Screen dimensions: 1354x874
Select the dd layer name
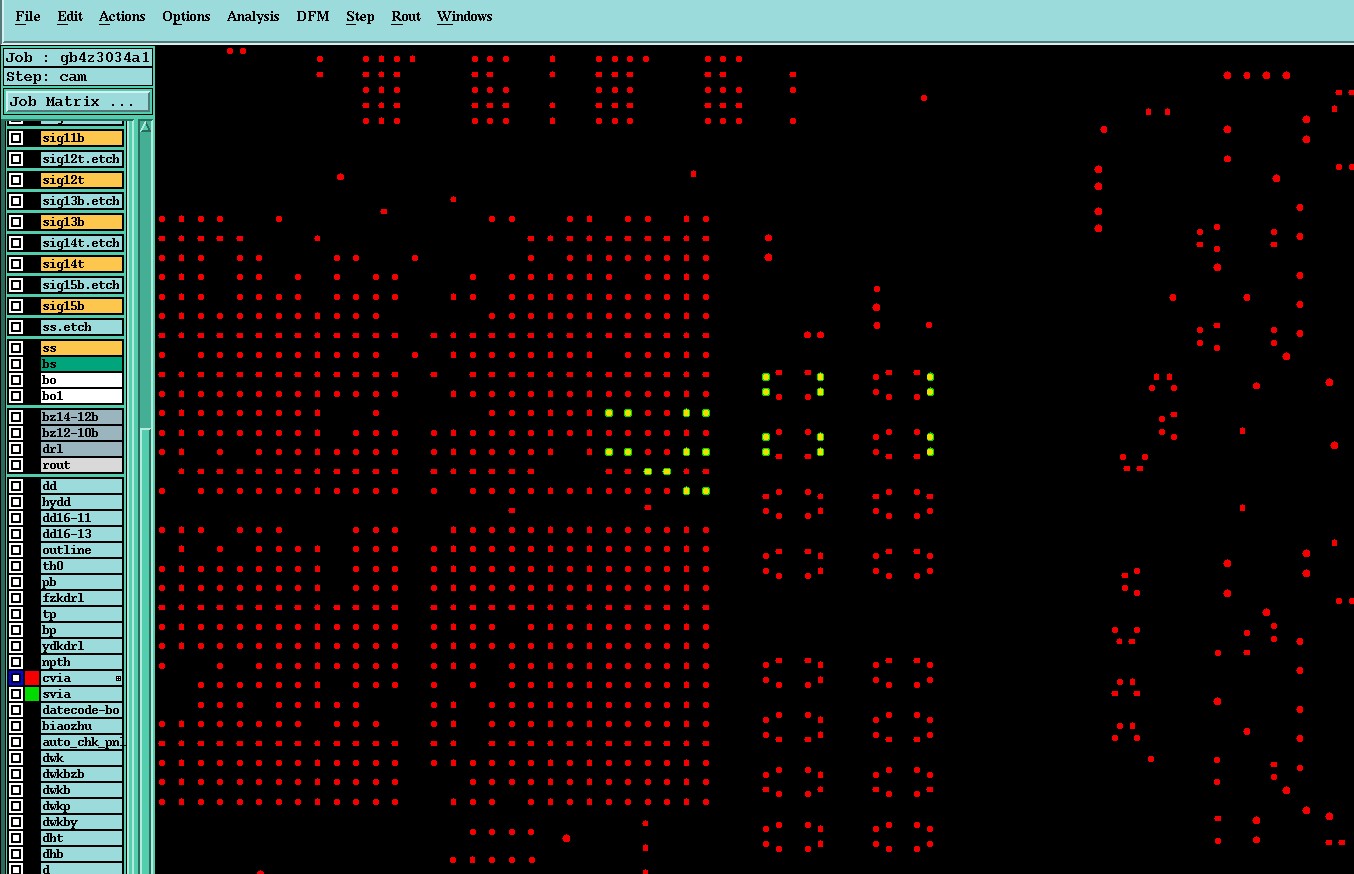click(x=82, y=486)
